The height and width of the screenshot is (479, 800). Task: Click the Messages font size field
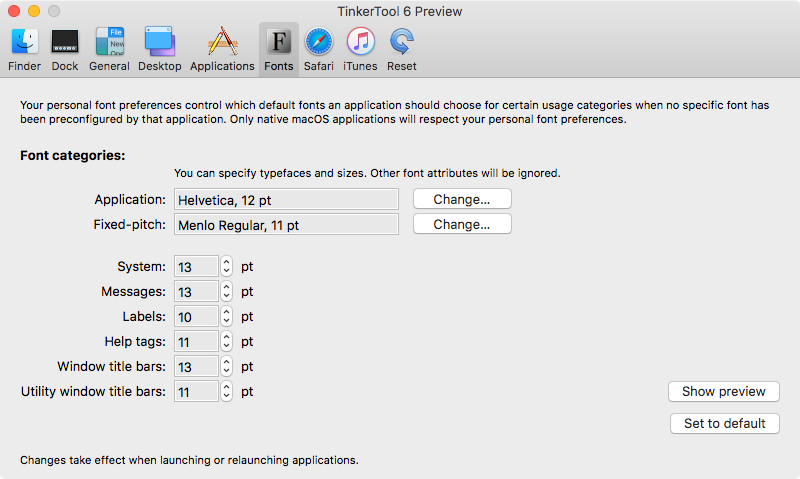tap(196, 291)
